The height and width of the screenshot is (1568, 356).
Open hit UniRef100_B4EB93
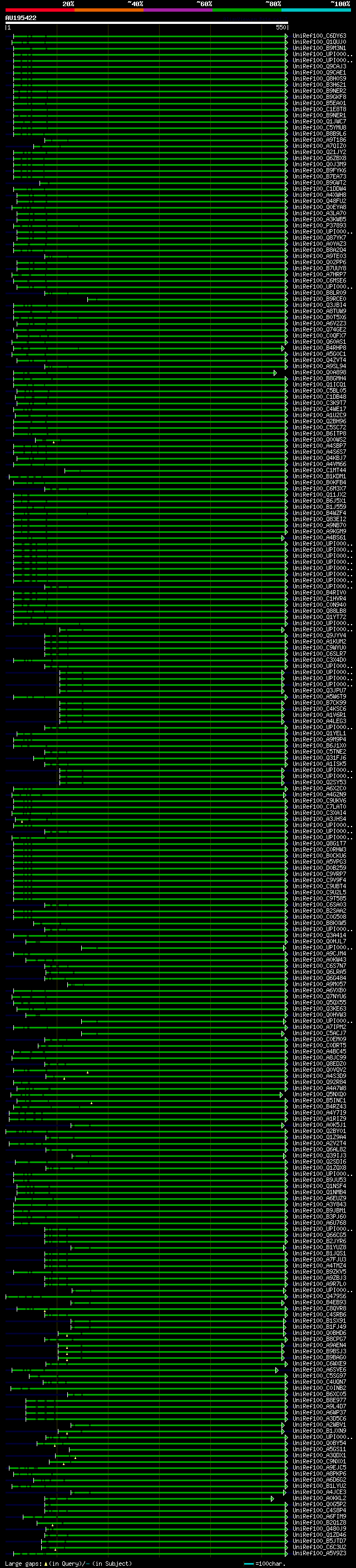click(319, 1303)
